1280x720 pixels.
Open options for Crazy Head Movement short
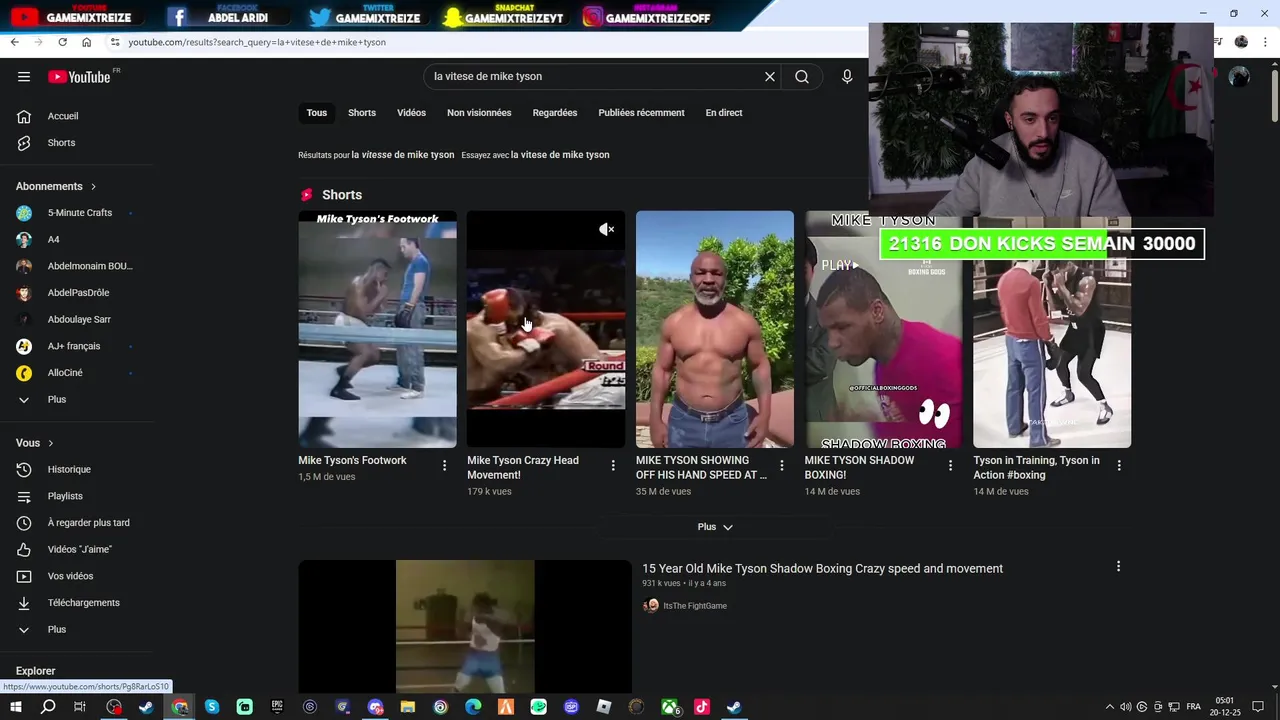[613, 465]
